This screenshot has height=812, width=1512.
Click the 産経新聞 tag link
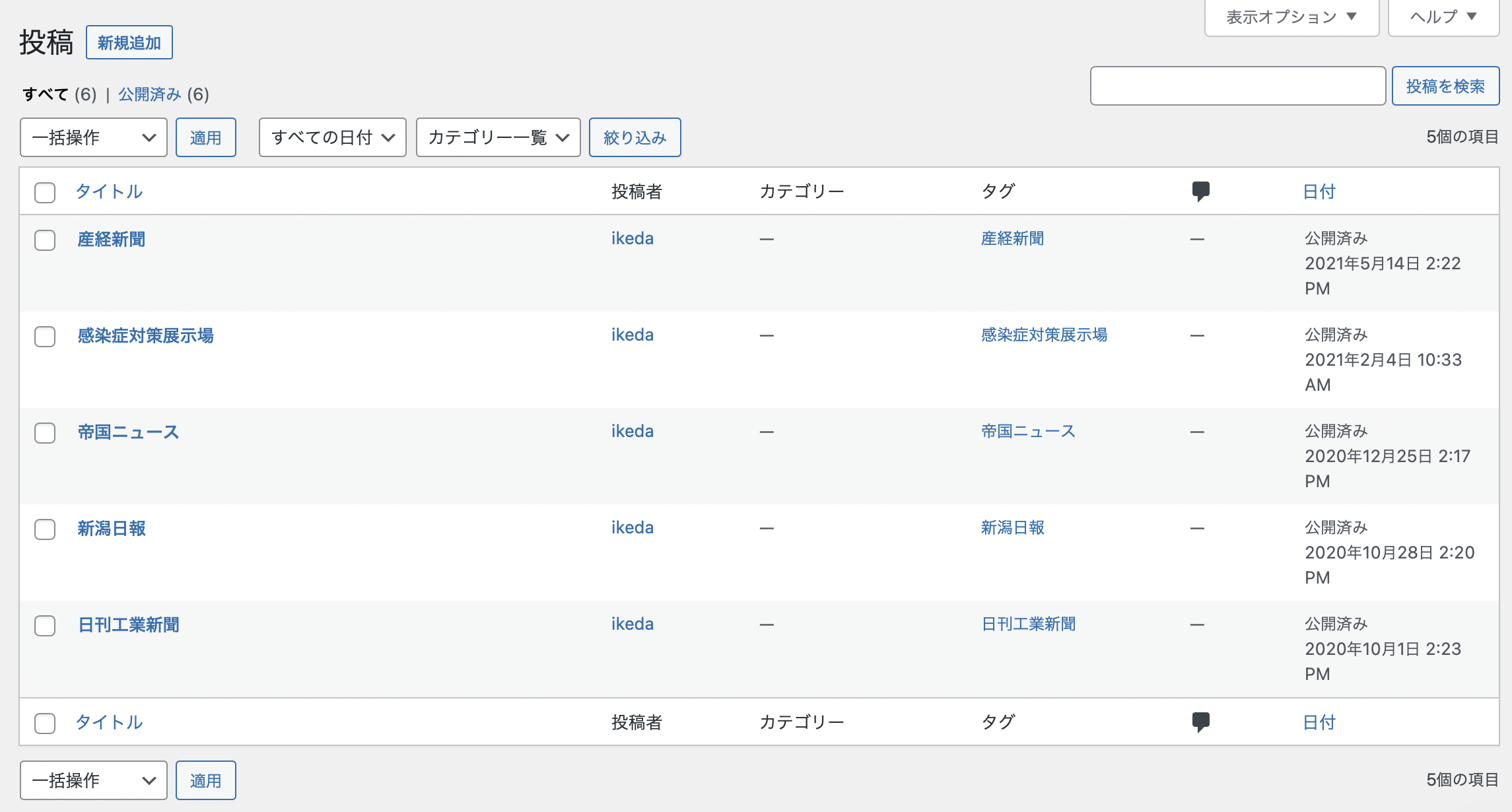[1013, 238]
